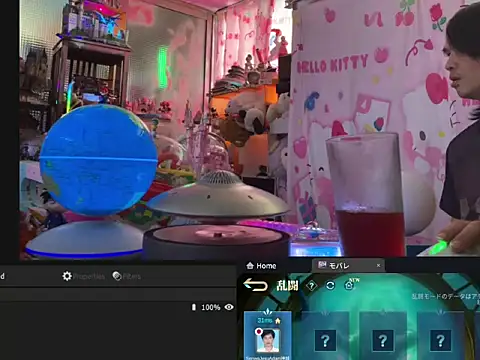Click the refresh circular arrows icon
Image resolution: width=480 pixels, height=360 pixels.
(x=330, y=285)
